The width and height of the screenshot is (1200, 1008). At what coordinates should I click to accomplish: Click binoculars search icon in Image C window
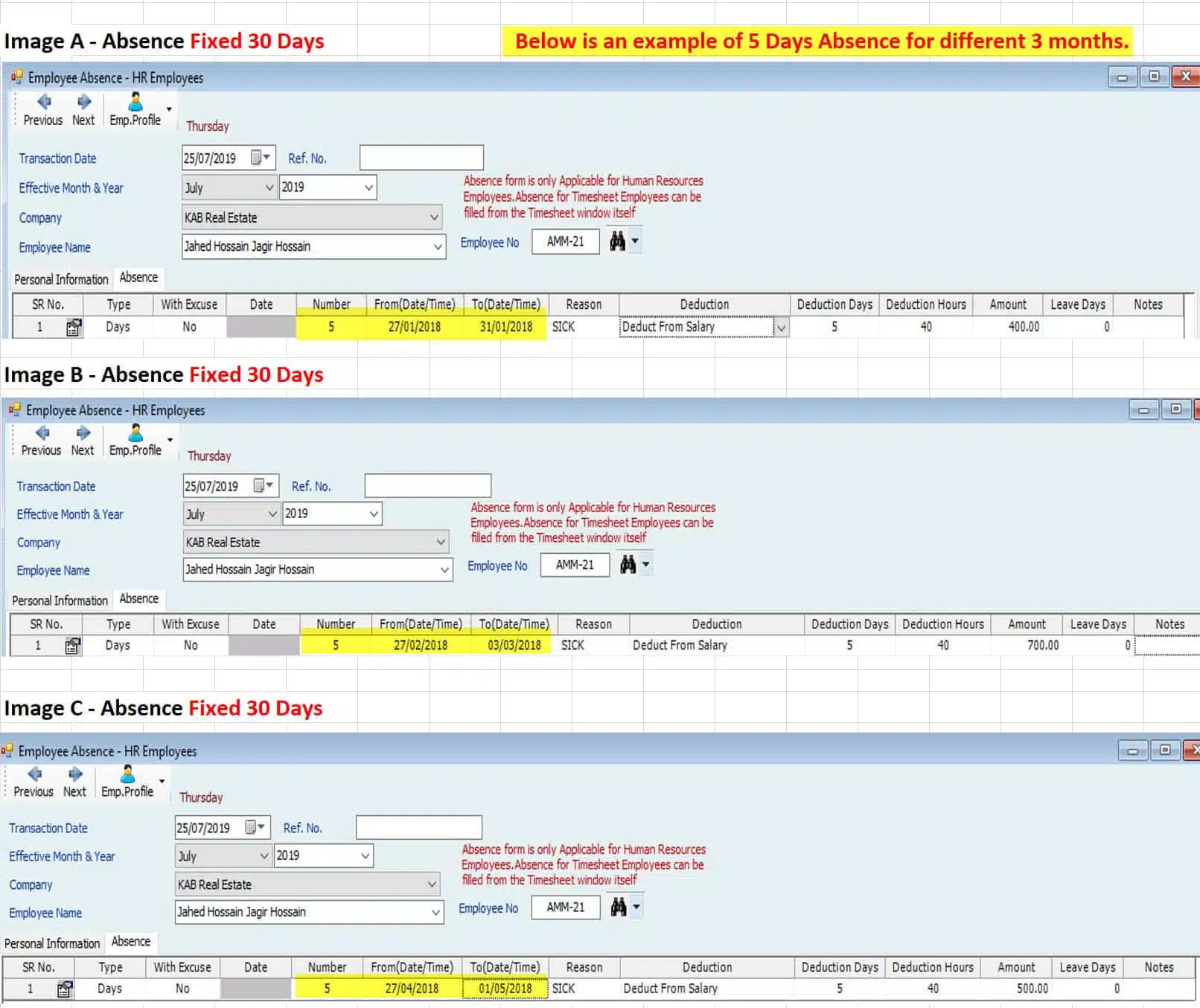618,907
